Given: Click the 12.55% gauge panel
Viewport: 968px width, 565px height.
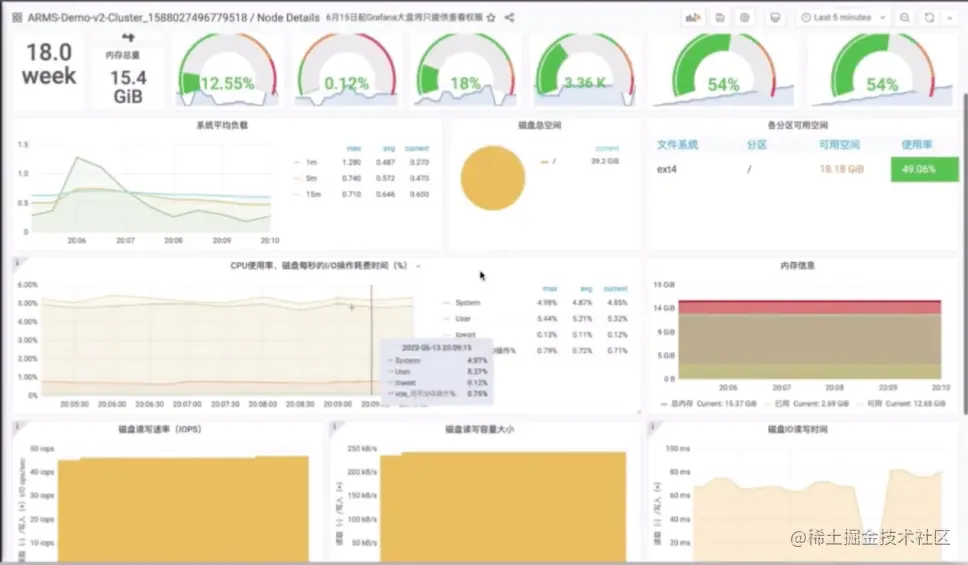Looking at the screenshot, I should click(x=227, y=71).
